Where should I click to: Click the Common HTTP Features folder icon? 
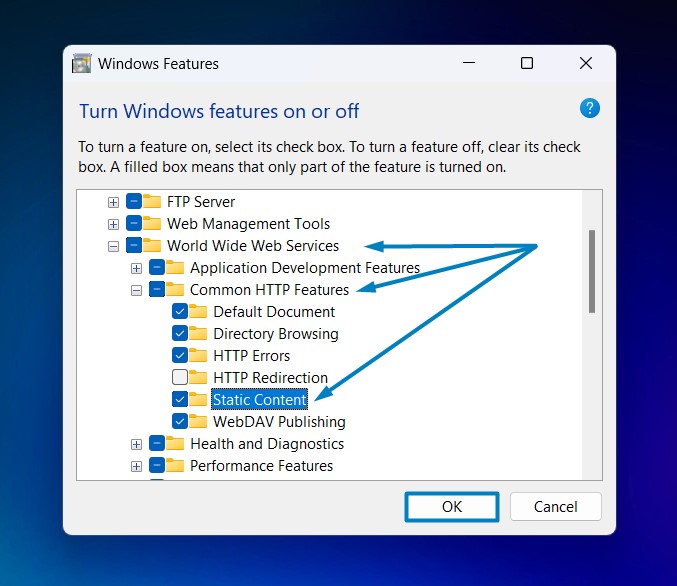(175, 289)
